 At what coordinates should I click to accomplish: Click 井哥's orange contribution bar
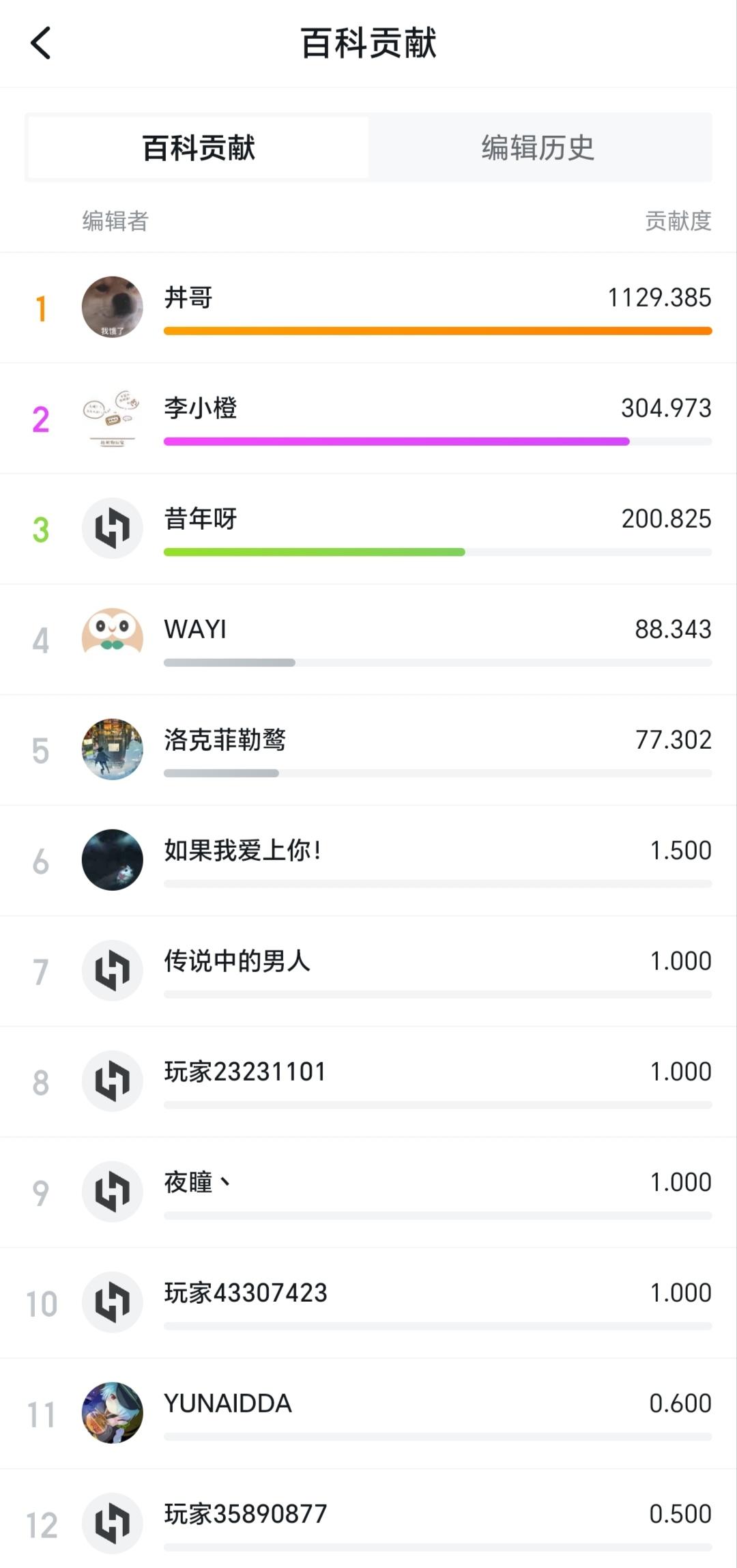(x=437, y=331)
